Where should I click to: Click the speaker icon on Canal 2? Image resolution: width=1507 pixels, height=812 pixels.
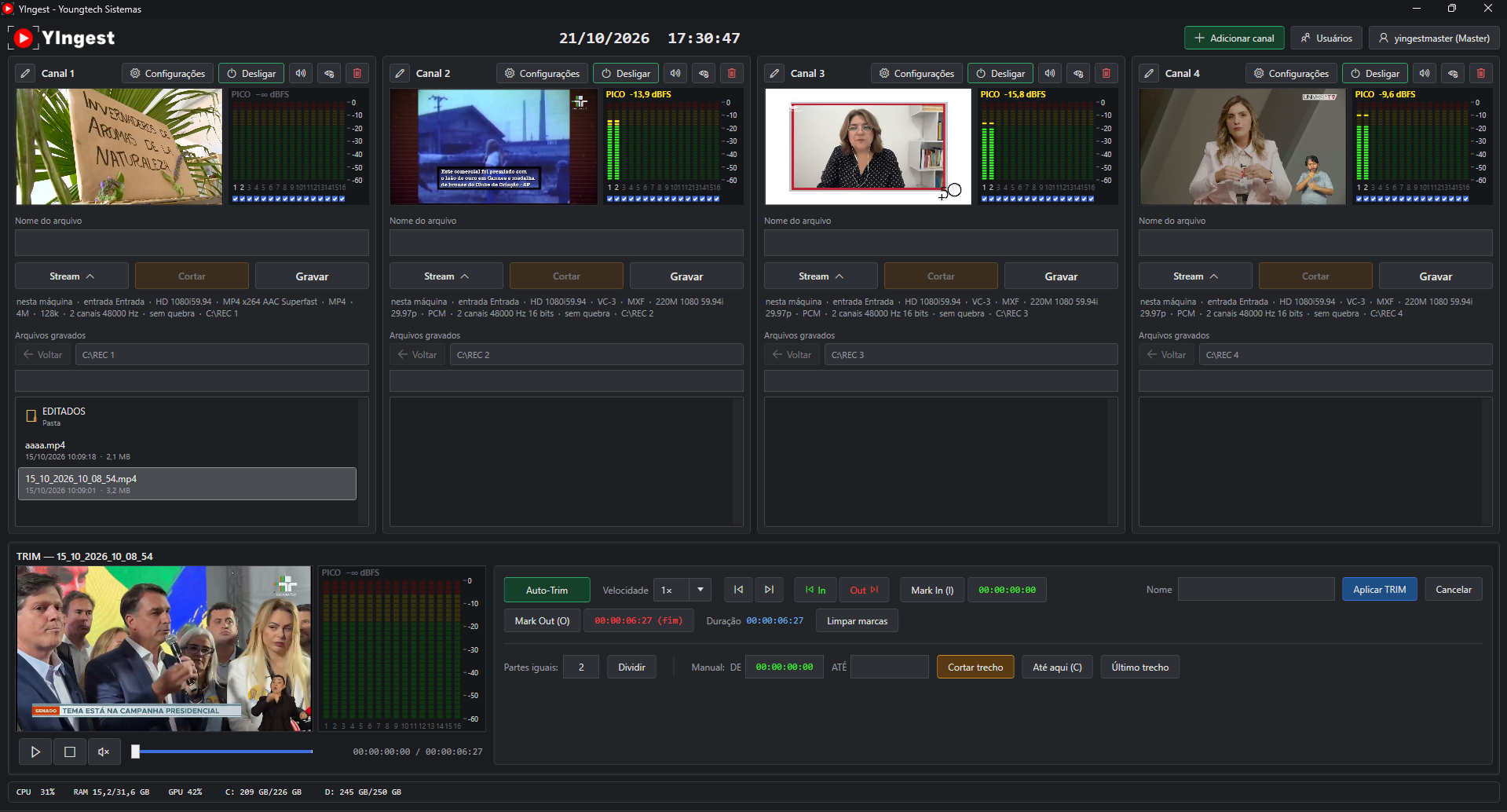point(675,73)
